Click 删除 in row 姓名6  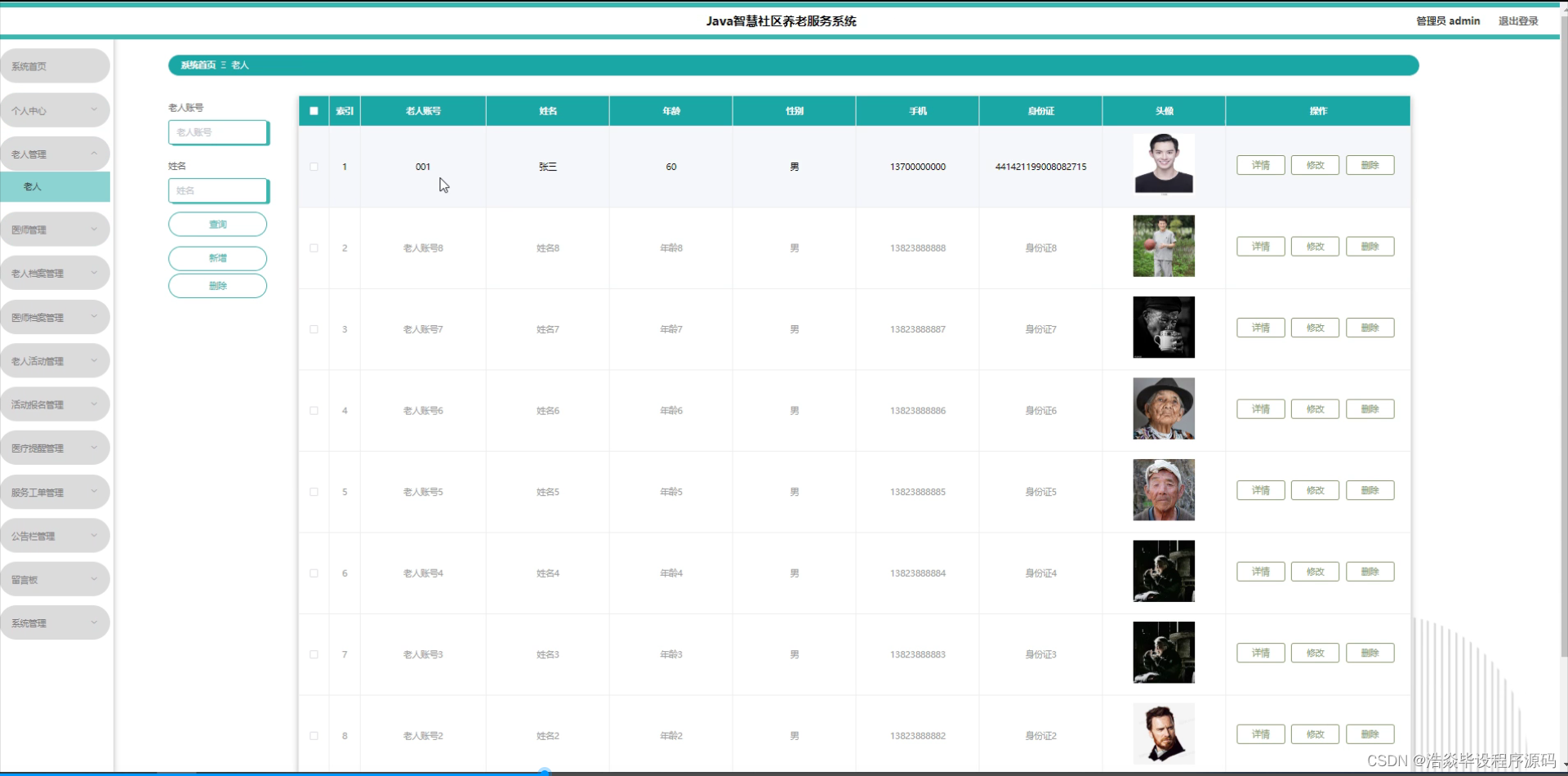(x=1370, y=408)
